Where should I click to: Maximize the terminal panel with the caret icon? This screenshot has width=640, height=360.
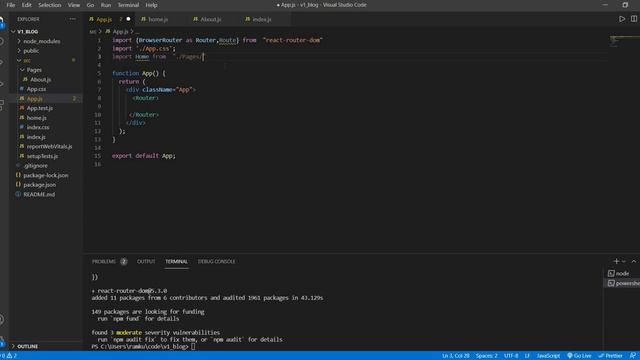tap(633, 261)
